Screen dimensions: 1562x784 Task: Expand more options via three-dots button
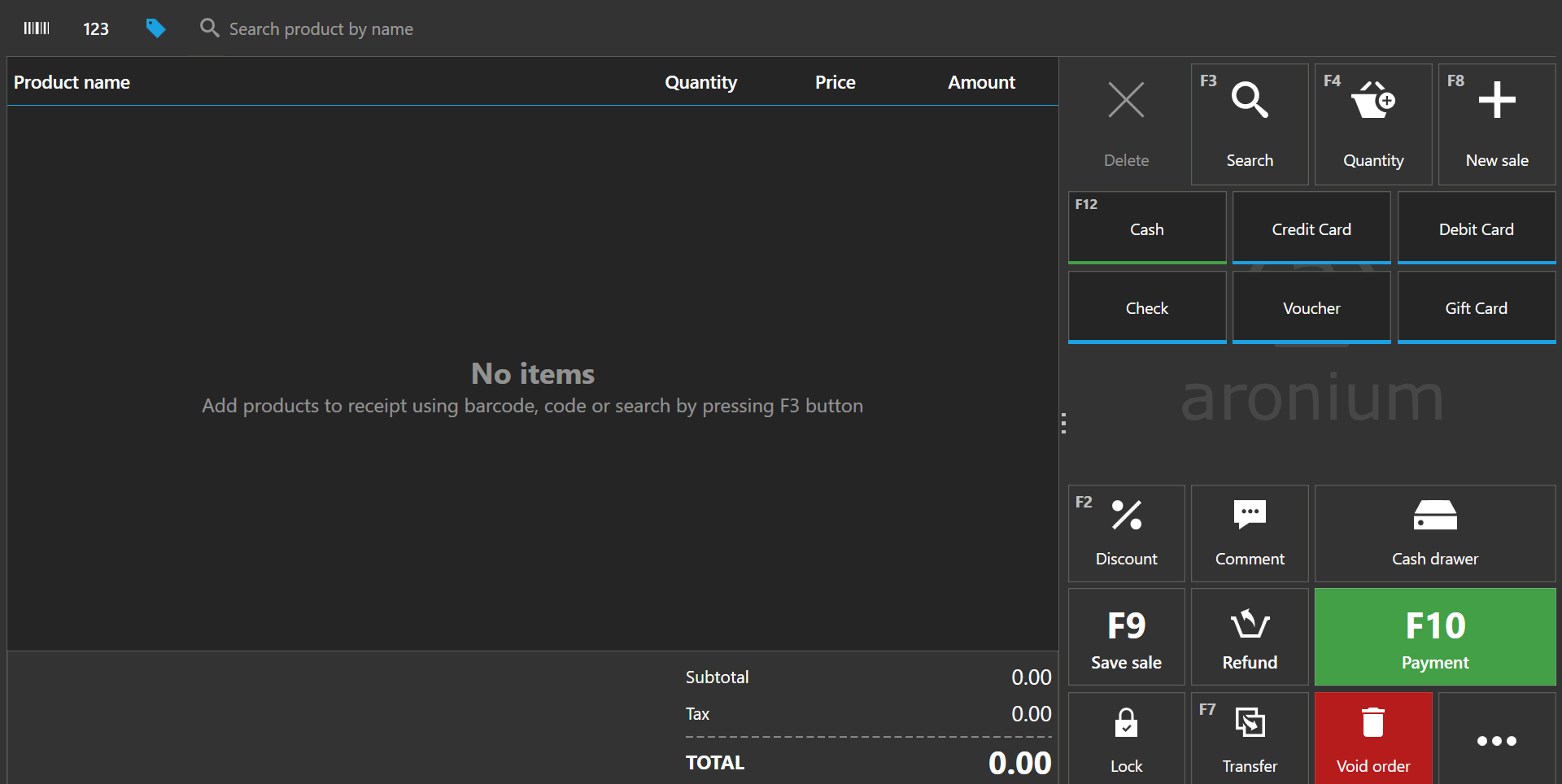(x=1496, y=740)
